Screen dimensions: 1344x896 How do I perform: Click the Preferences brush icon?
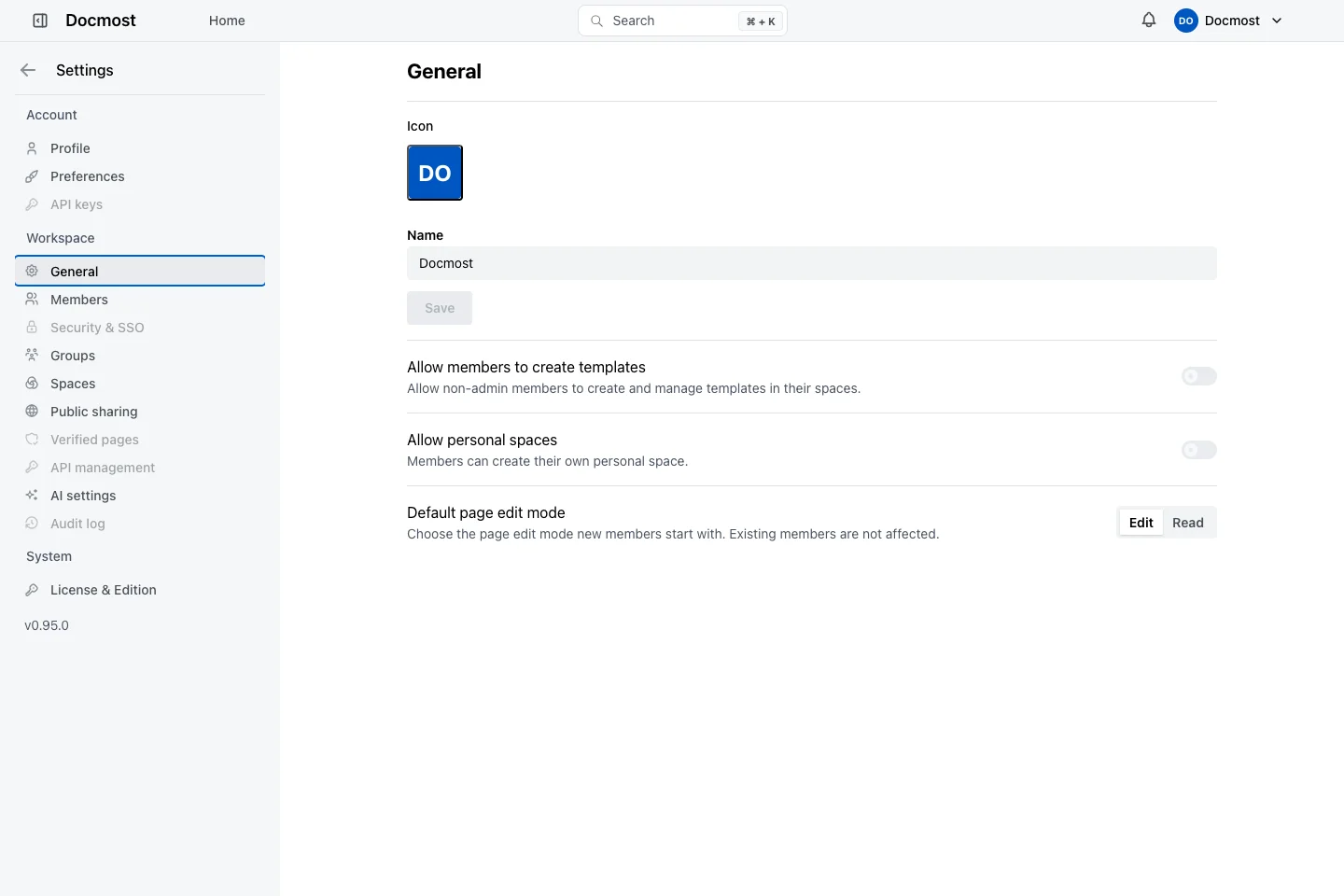tap(32, 176)
